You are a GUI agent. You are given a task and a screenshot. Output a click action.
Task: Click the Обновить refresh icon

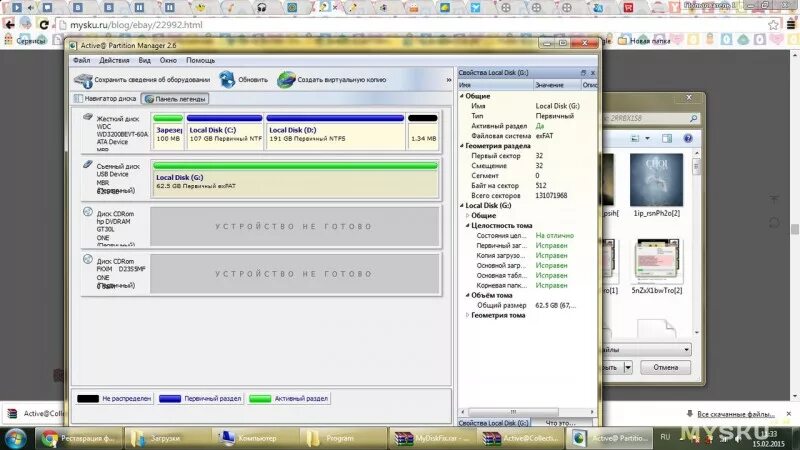pos(227,80)
